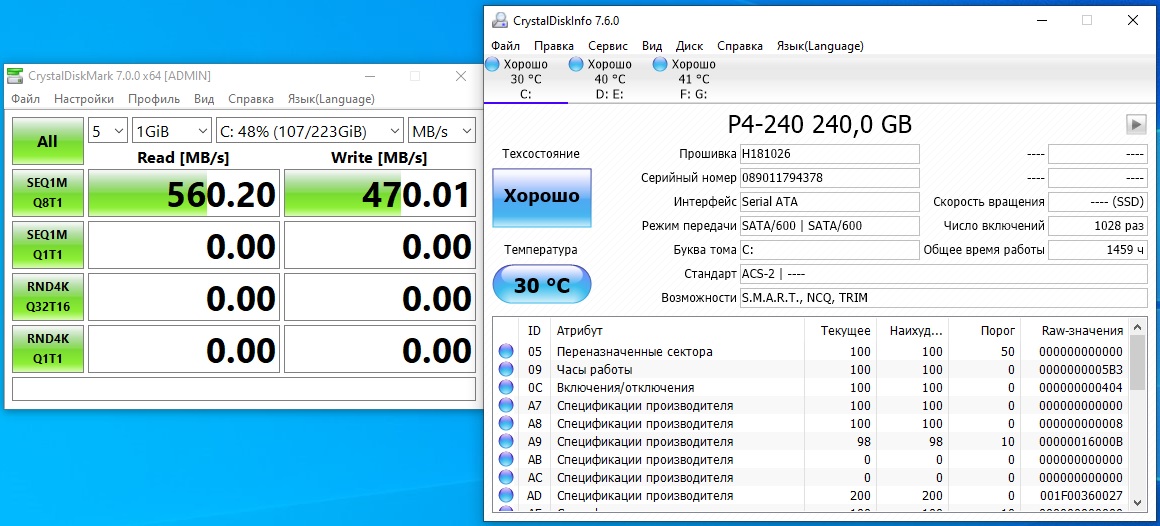Open the test count dropdown showing 5

coord(108,132)
